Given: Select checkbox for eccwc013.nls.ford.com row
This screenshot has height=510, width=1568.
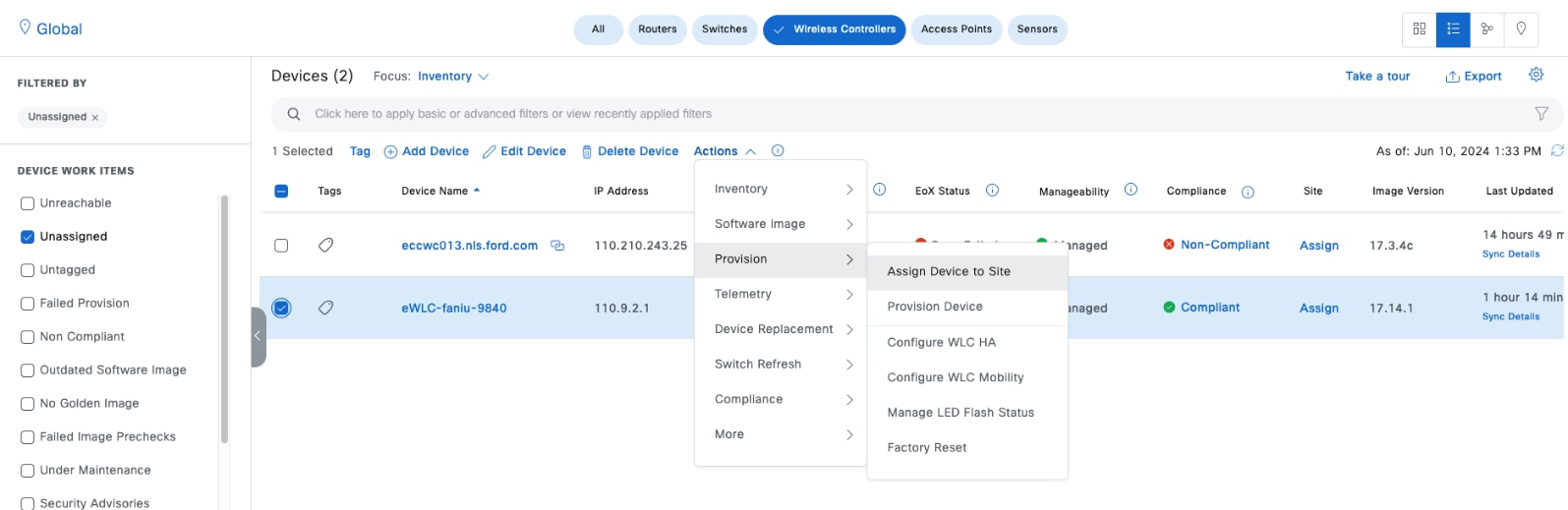Looking at the screenshot, I should pyautogui.click(x=281, y=246).
